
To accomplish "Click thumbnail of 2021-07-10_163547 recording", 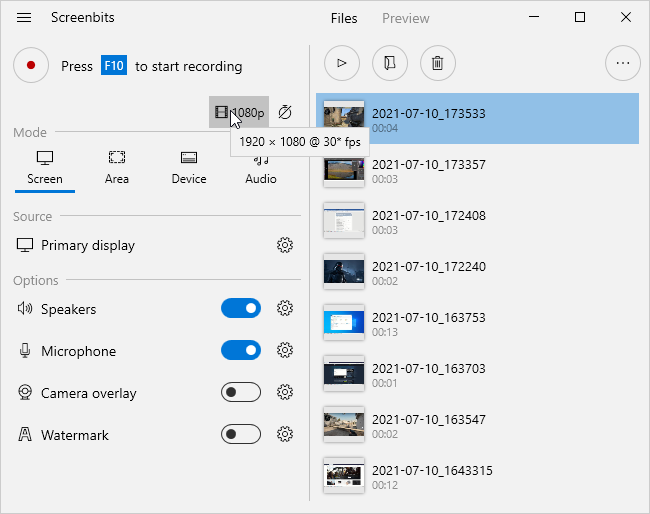I will click(344, 424).
